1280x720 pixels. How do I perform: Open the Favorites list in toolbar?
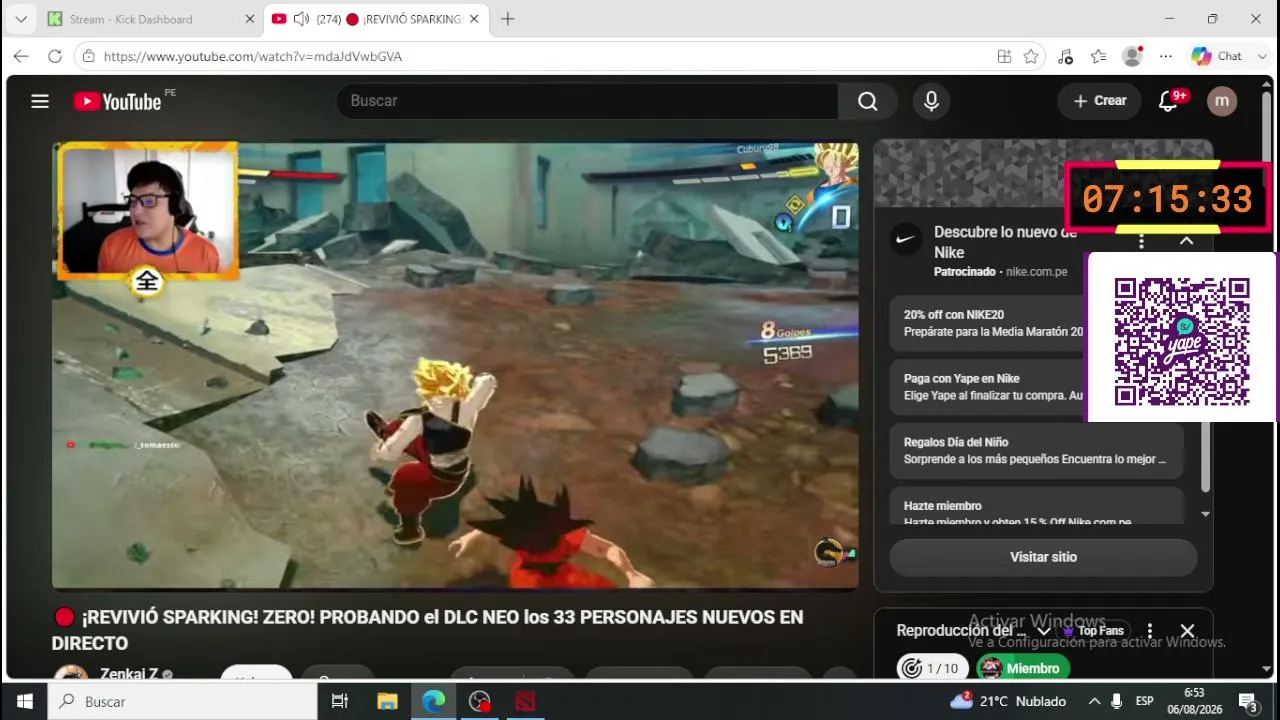1098,57
